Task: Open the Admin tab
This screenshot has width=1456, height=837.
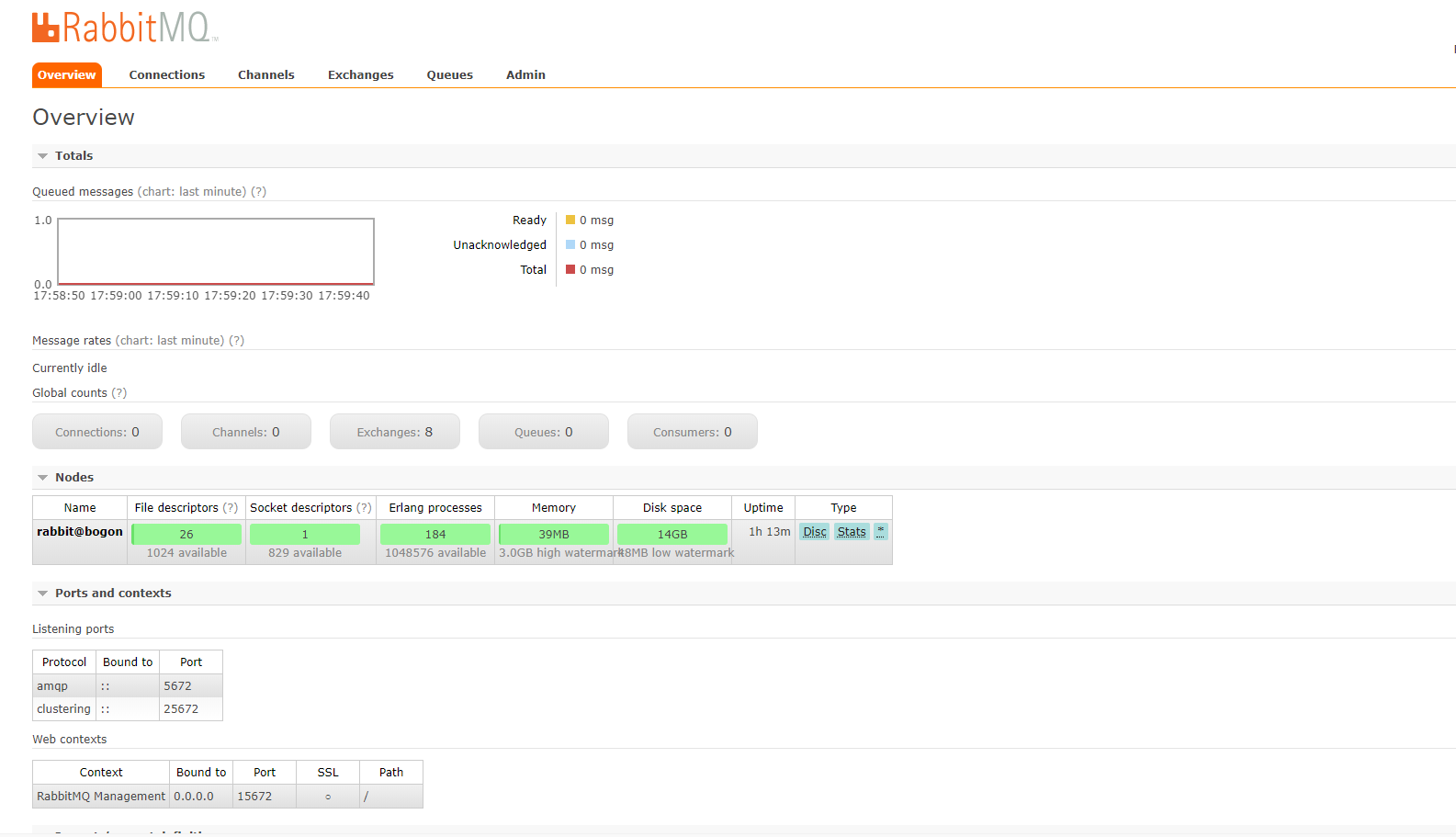Action: pyautogui.click(x=525, y=75)
